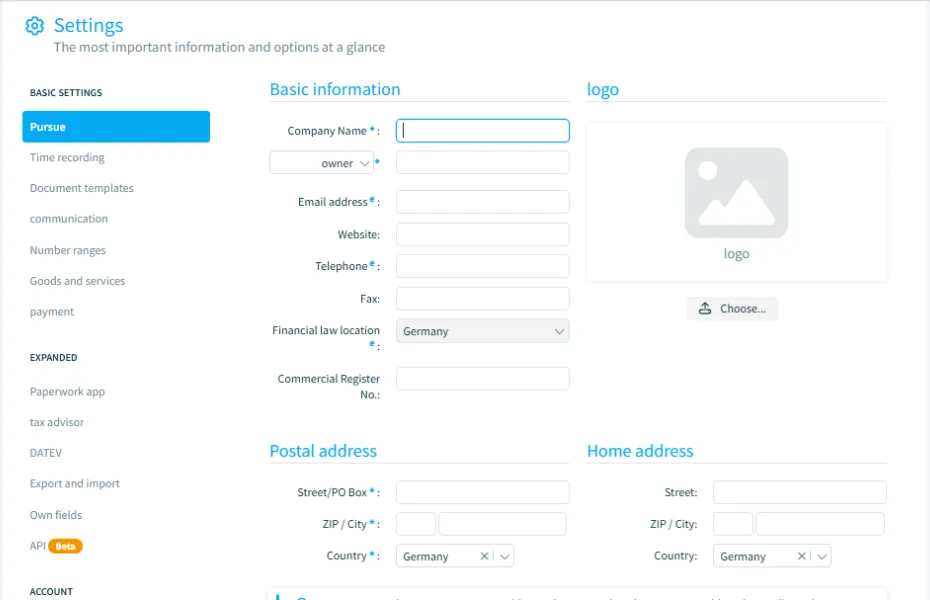Click the Email address info icon
The width and height of the screenshot is (930, 600).
(x=372, y=199)
